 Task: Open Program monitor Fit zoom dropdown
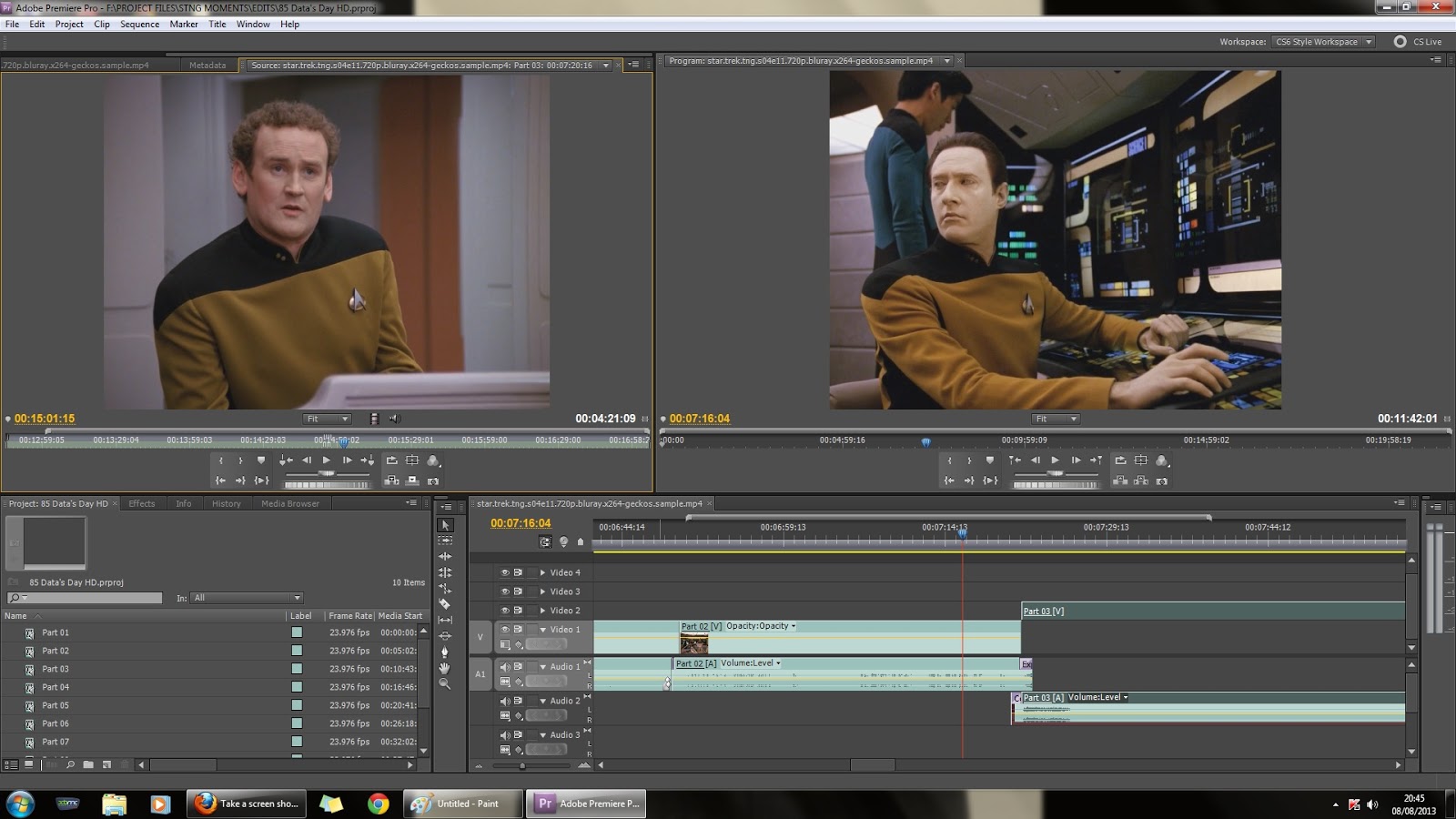(1057, 419)
